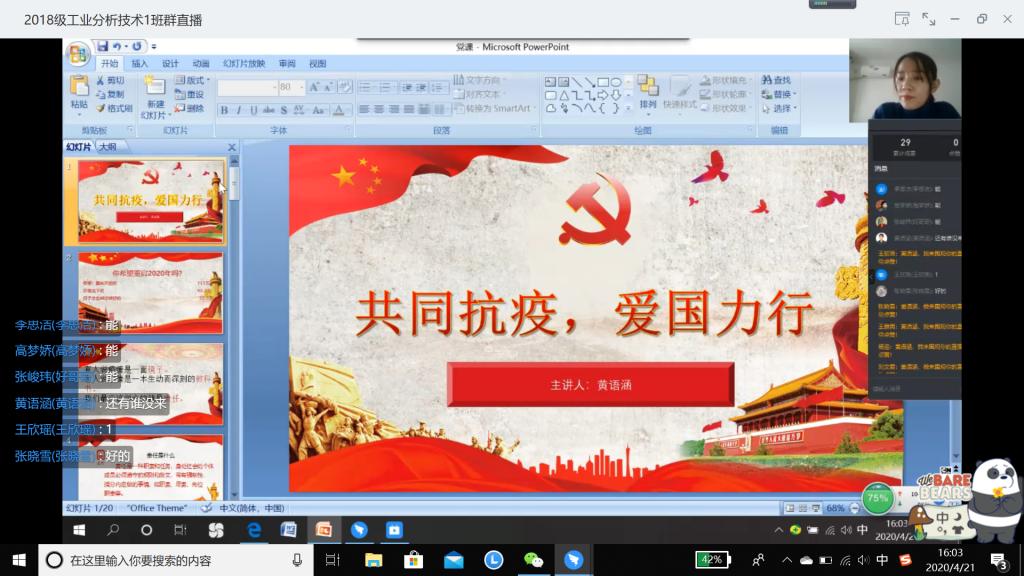Screen dimensions: 1024x576
Task: Open the Select (选择) dropdown
Action: click(777, 108)
